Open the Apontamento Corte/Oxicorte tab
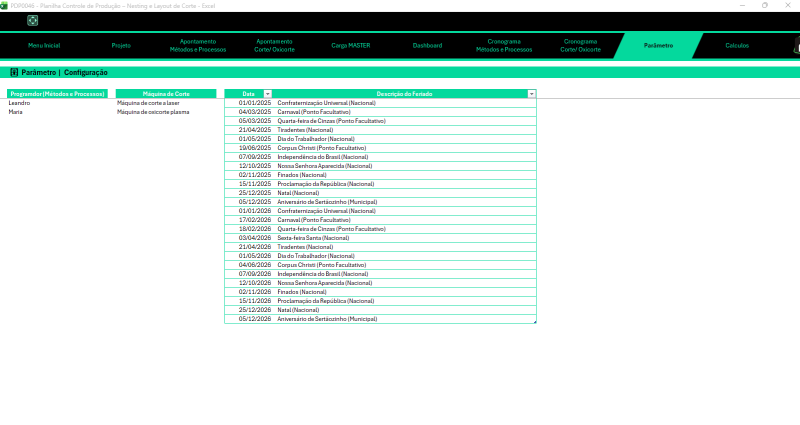Image resolution: width=800 pixels, height=425 pixels. coord(273,46)
